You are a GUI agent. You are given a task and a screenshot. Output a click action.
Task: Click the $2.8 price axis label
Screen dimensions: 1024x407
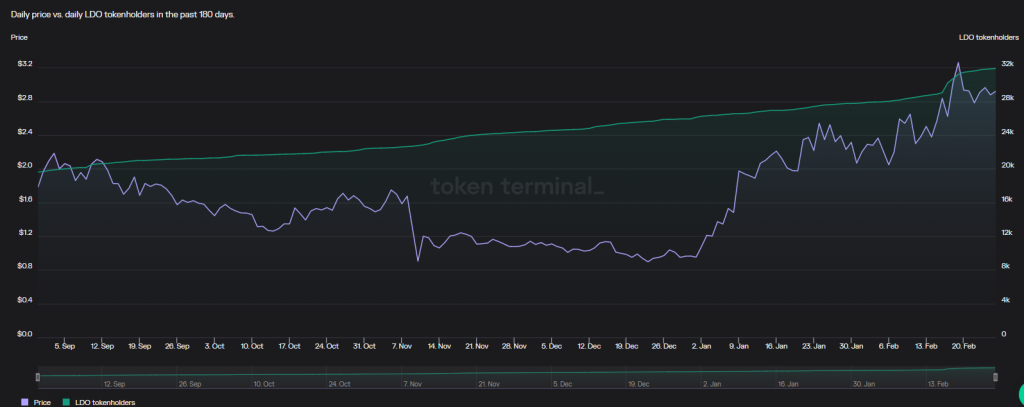click(x=25, y=100)
